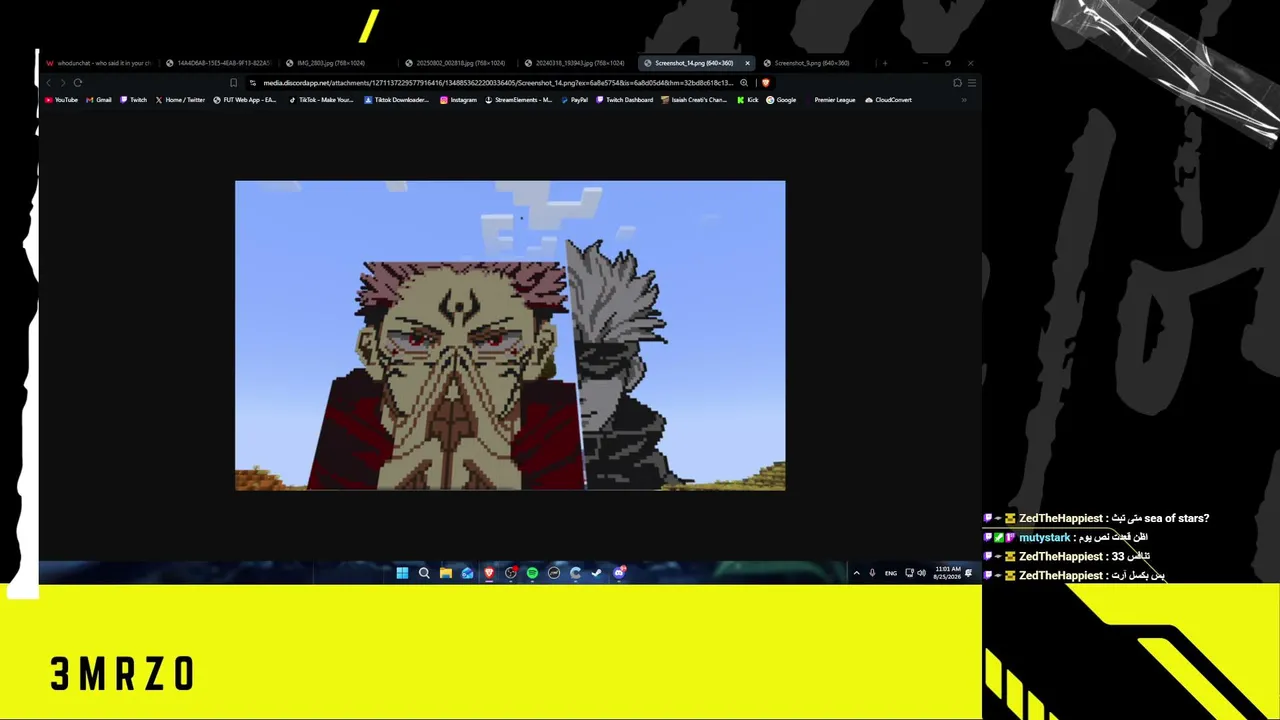
Task: Open Discord from the taskbar
Action: [x=619, y=573]
